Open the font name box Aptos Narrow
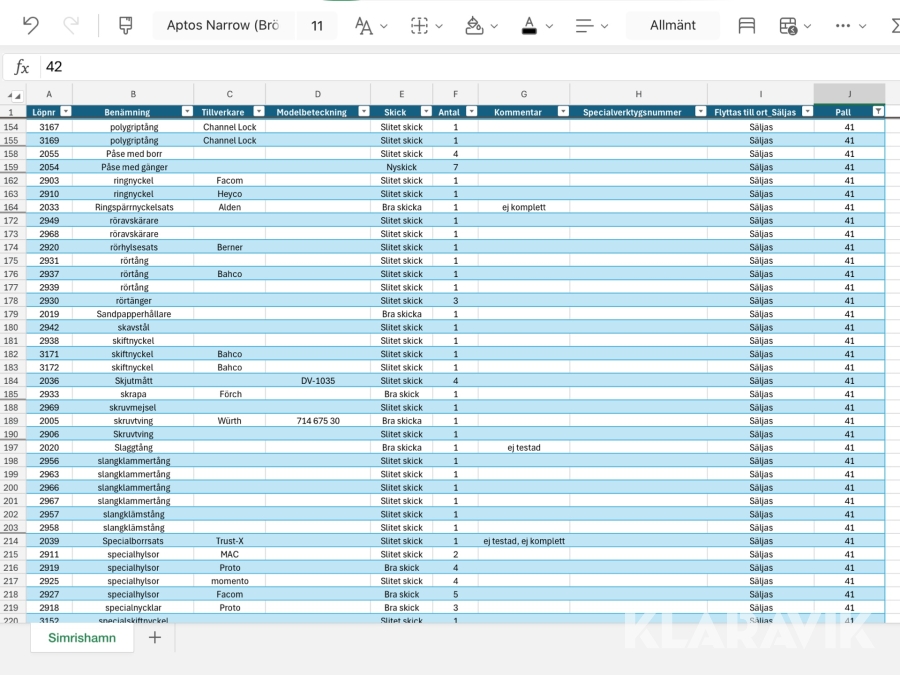Image resolution: width=900 pixels, height=675 pixels. (x=223, y=26)
